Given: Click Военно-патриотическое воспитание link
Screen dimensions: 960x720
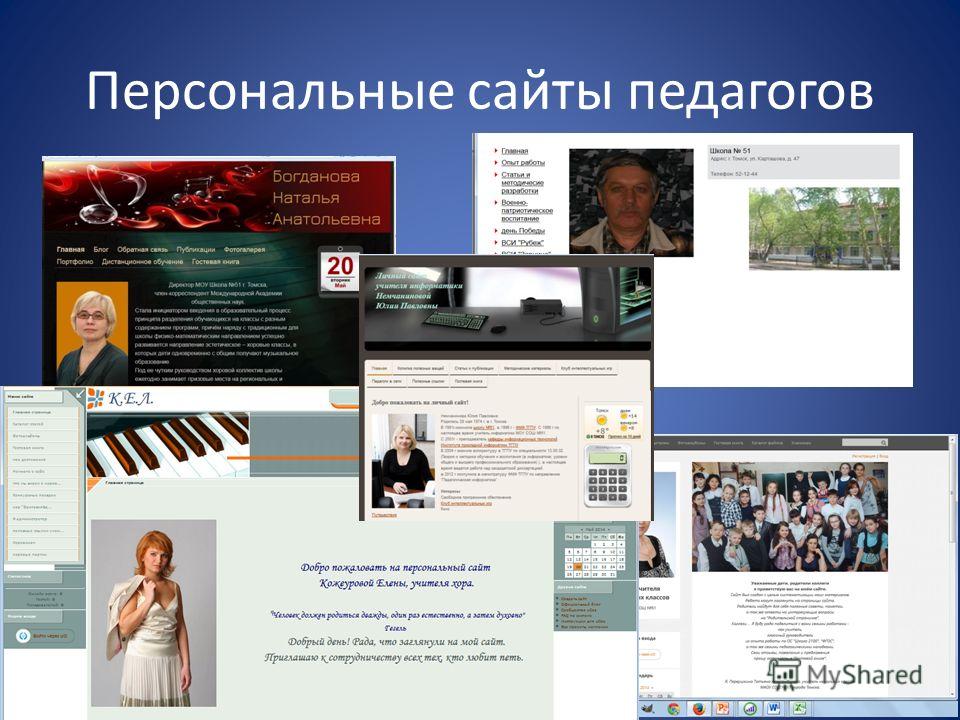Looking at the screenshot, I should (x=527, y=211).
